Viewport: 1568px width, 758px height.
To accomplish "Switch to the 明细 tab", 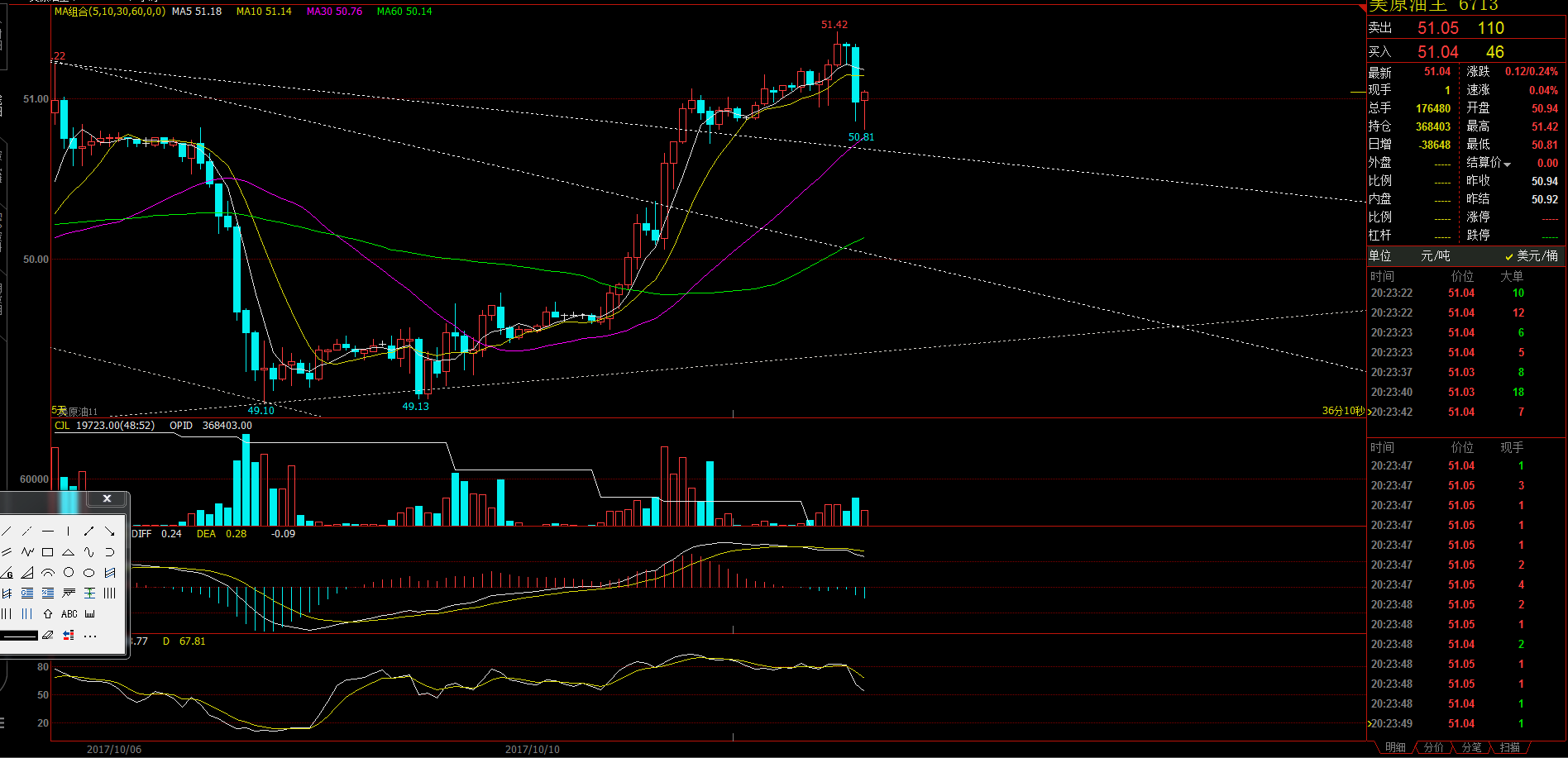I will point(1395,747).
